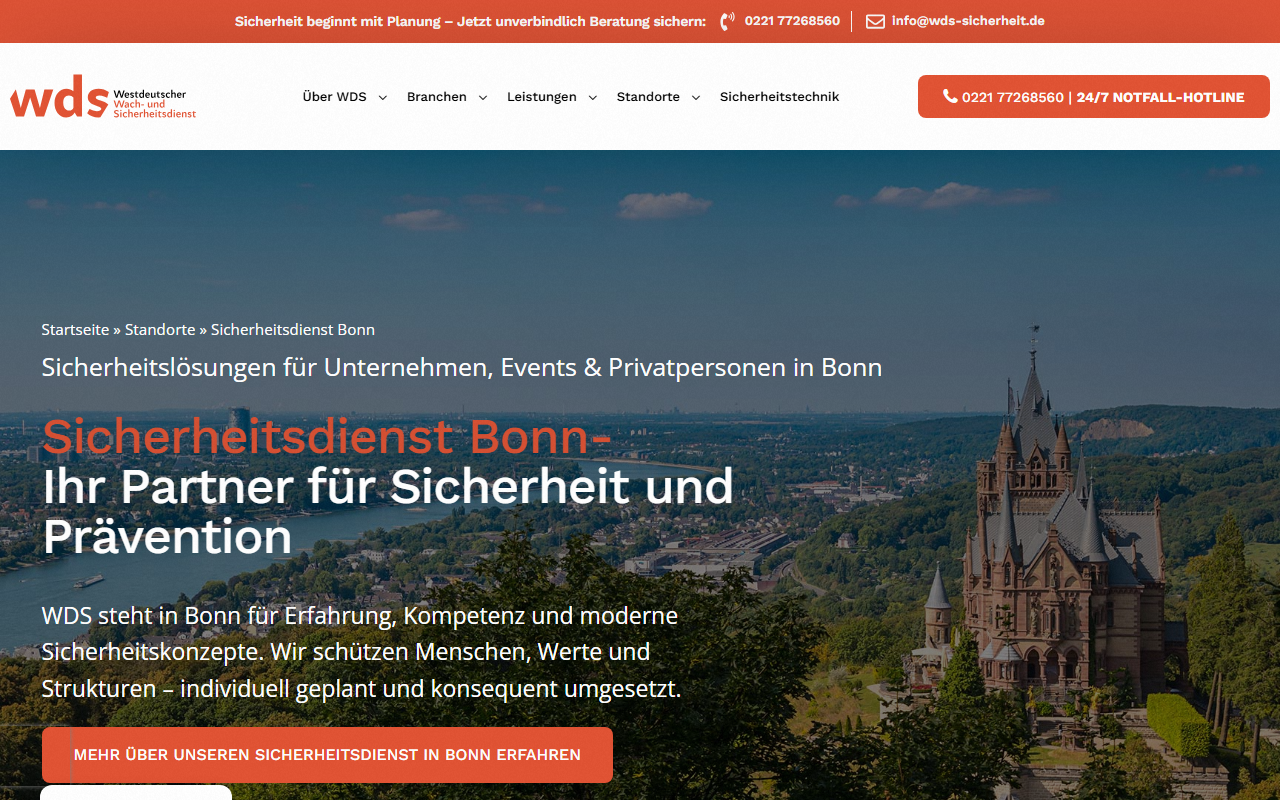Click the Sicherheitsdienst Bonn breadcrumb text

point(293,330)
